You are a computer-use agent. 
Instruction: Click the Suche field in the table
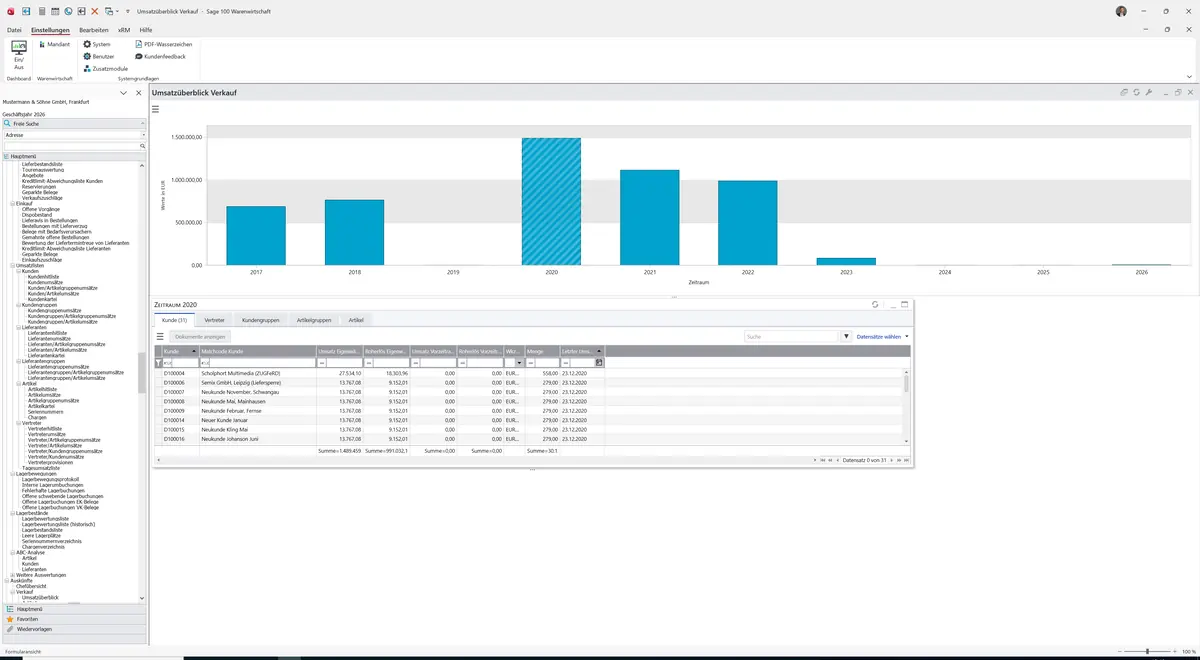point(790,337)
